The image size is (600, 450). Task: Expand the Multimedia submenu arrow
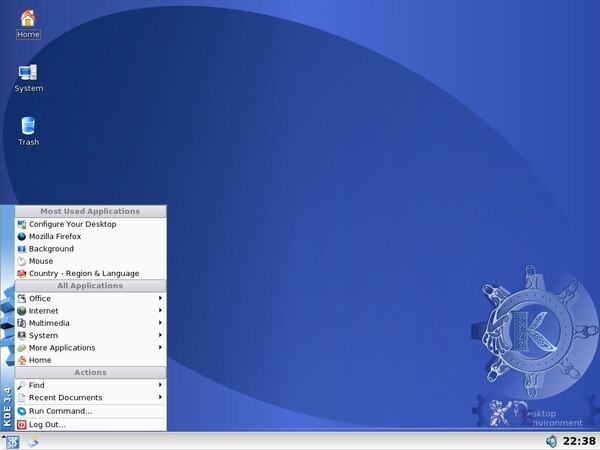coord(160,323)
